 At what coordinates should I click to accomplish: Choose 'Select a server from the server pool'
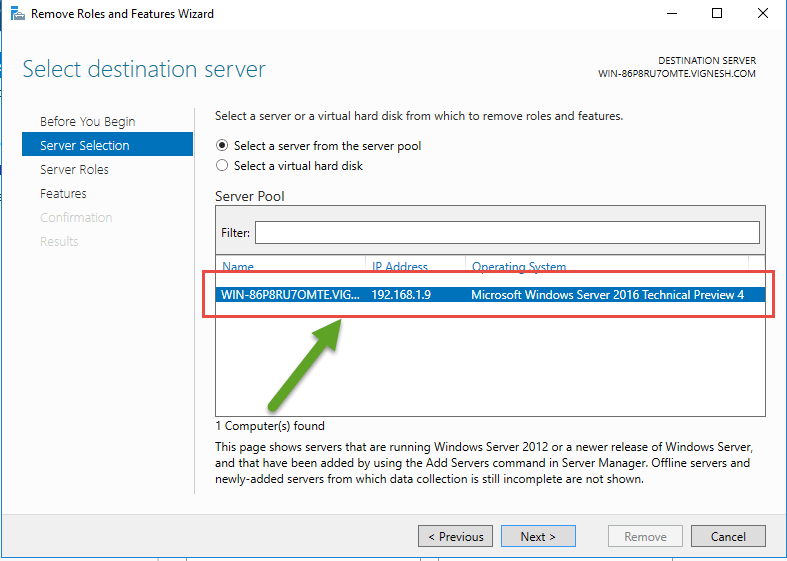(223, 146)
